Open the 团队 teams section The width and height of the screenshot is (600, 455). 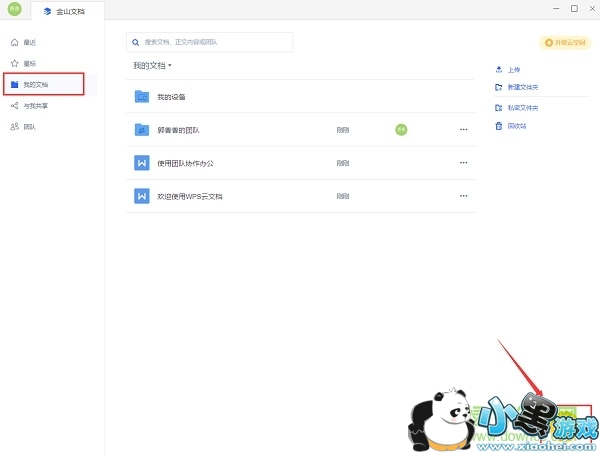pos(23,127)
